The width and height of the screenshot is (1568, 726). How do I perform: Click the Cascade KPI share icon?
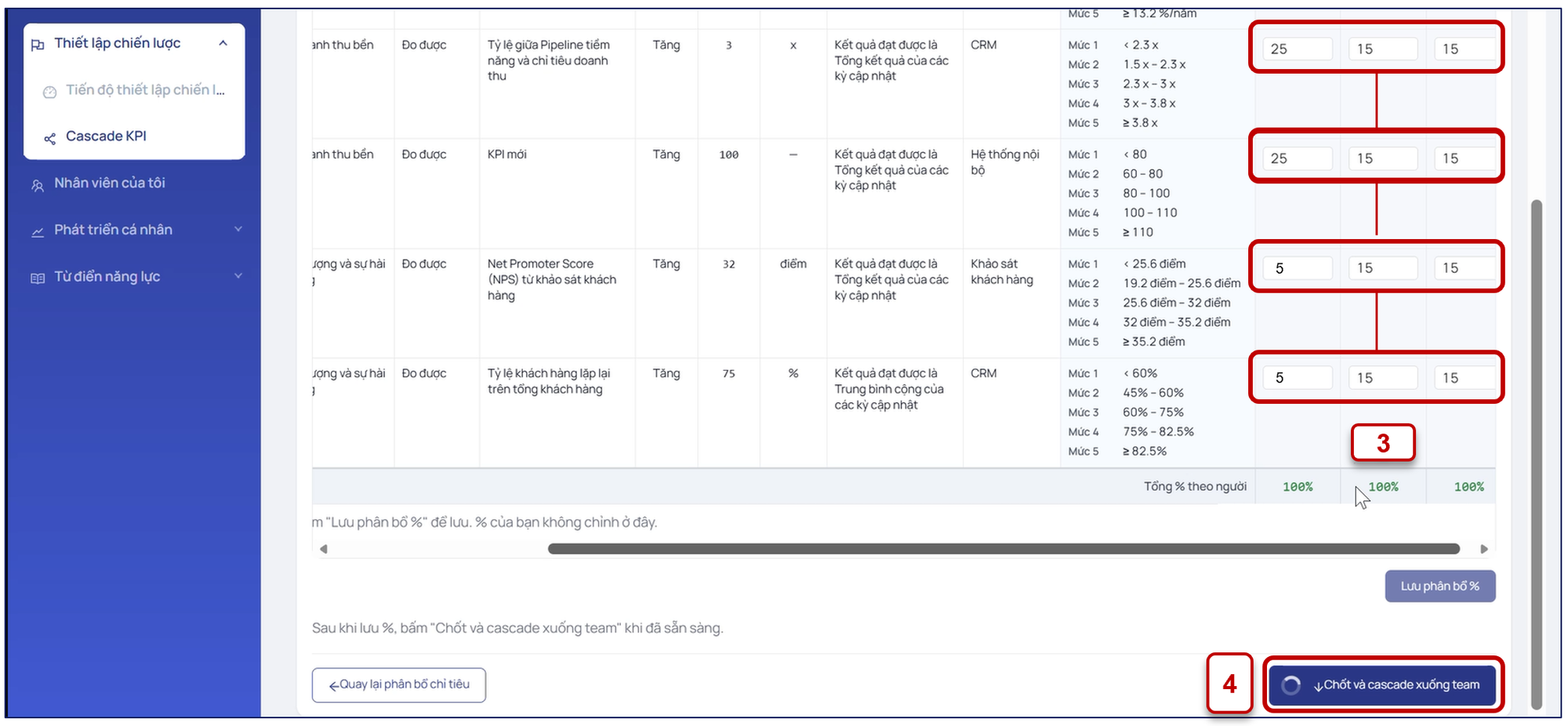pyautogui.click(x=49, y=139)
